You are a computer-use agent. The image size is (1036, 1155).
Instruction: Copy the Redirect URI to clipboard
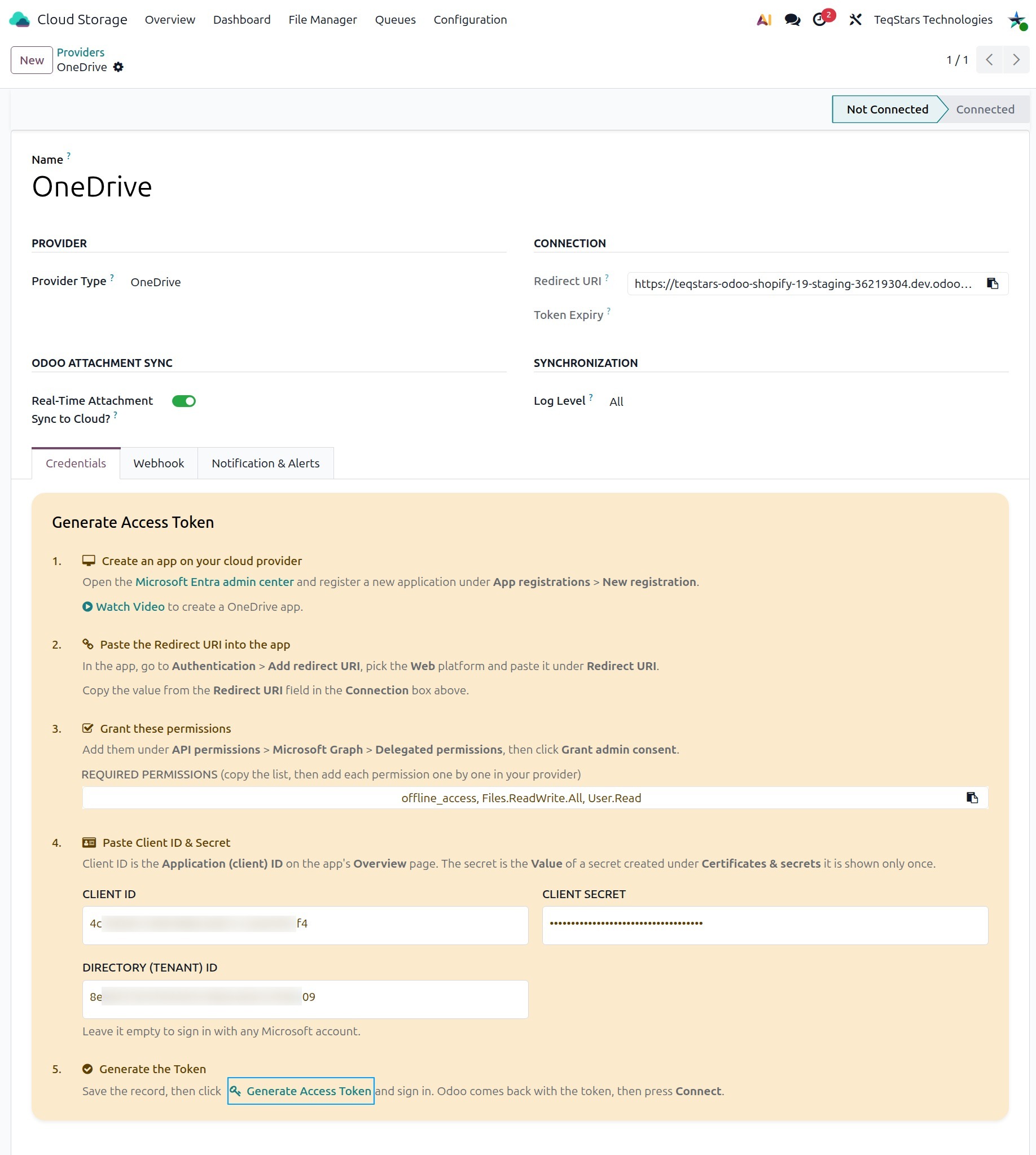point(992,283)
